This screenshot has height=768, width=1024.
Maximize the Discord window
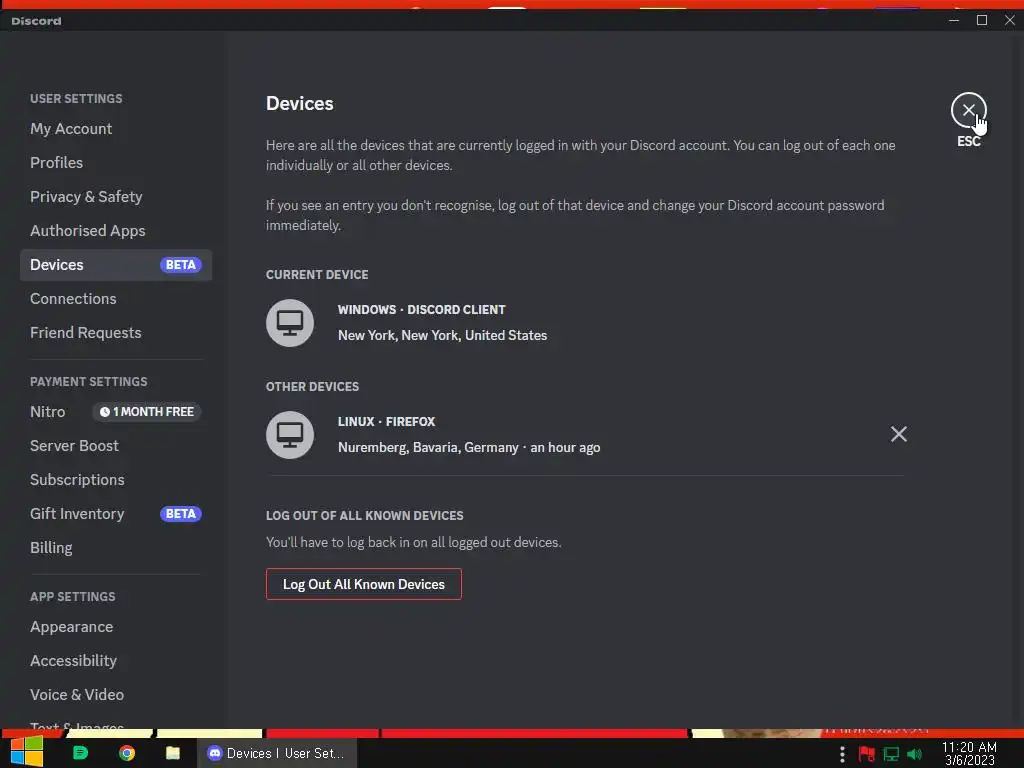tap(982, 20)
